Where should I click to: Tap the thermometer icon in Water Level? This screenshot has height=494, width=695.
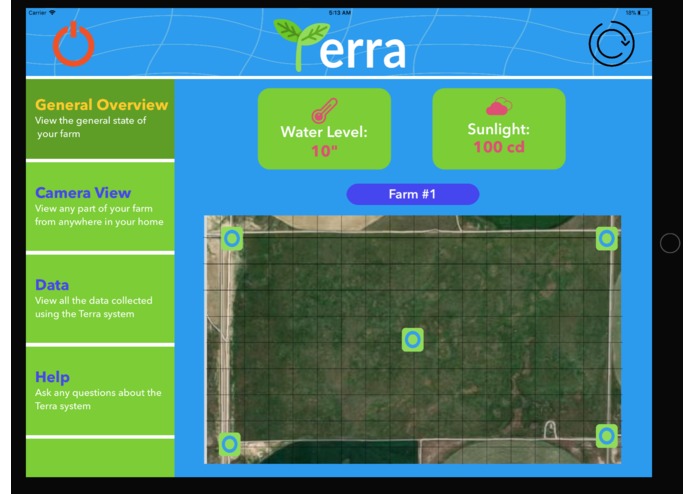(324, 110)
